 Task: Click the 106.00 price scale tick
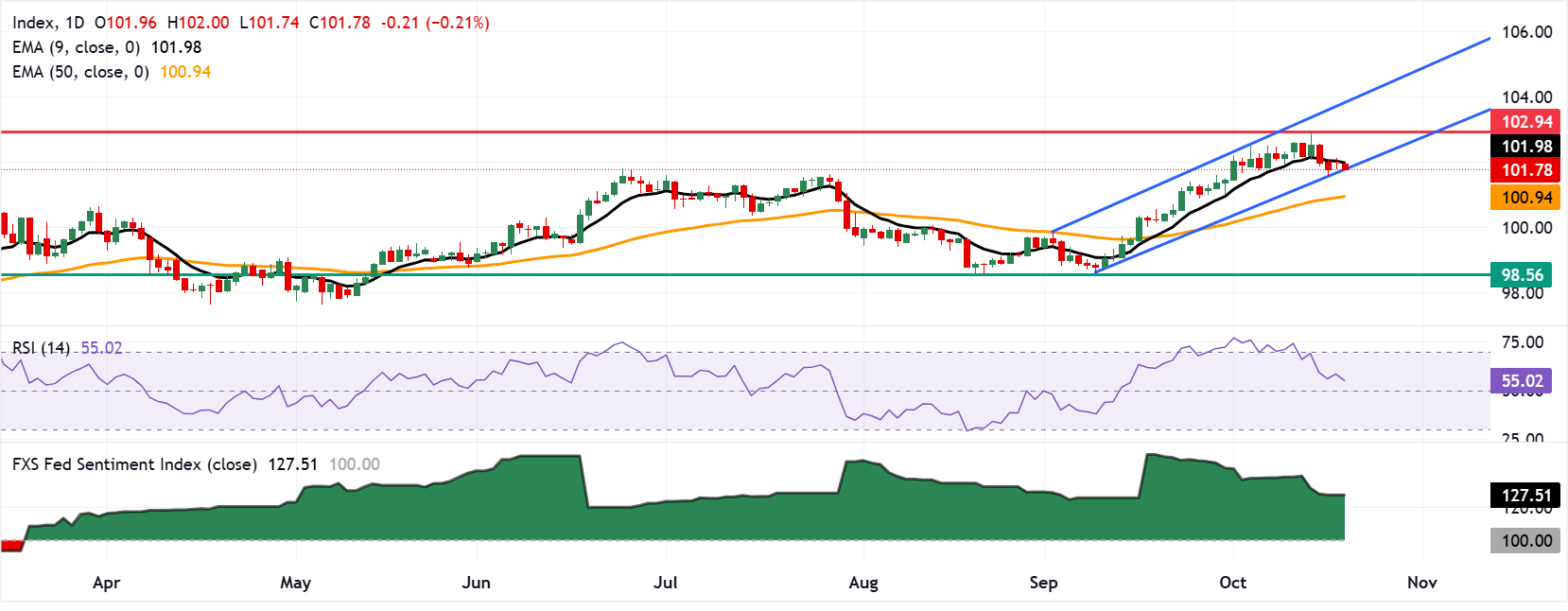(x=1527, y=32)
